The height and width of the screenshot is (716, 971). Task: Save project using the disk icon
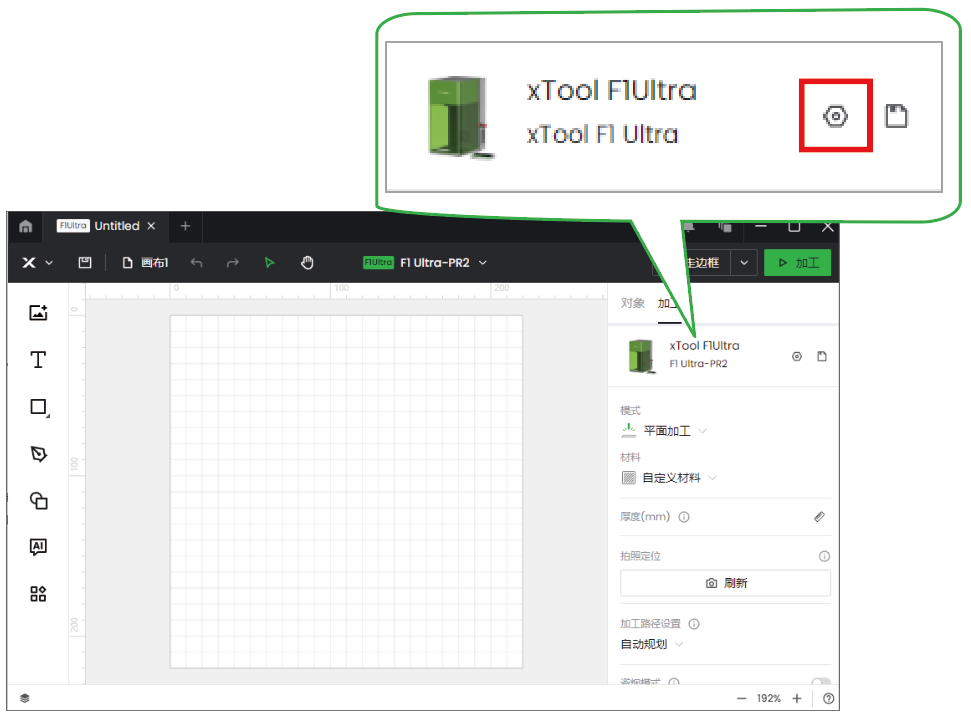pyautogui.click(x=85, y=263)
